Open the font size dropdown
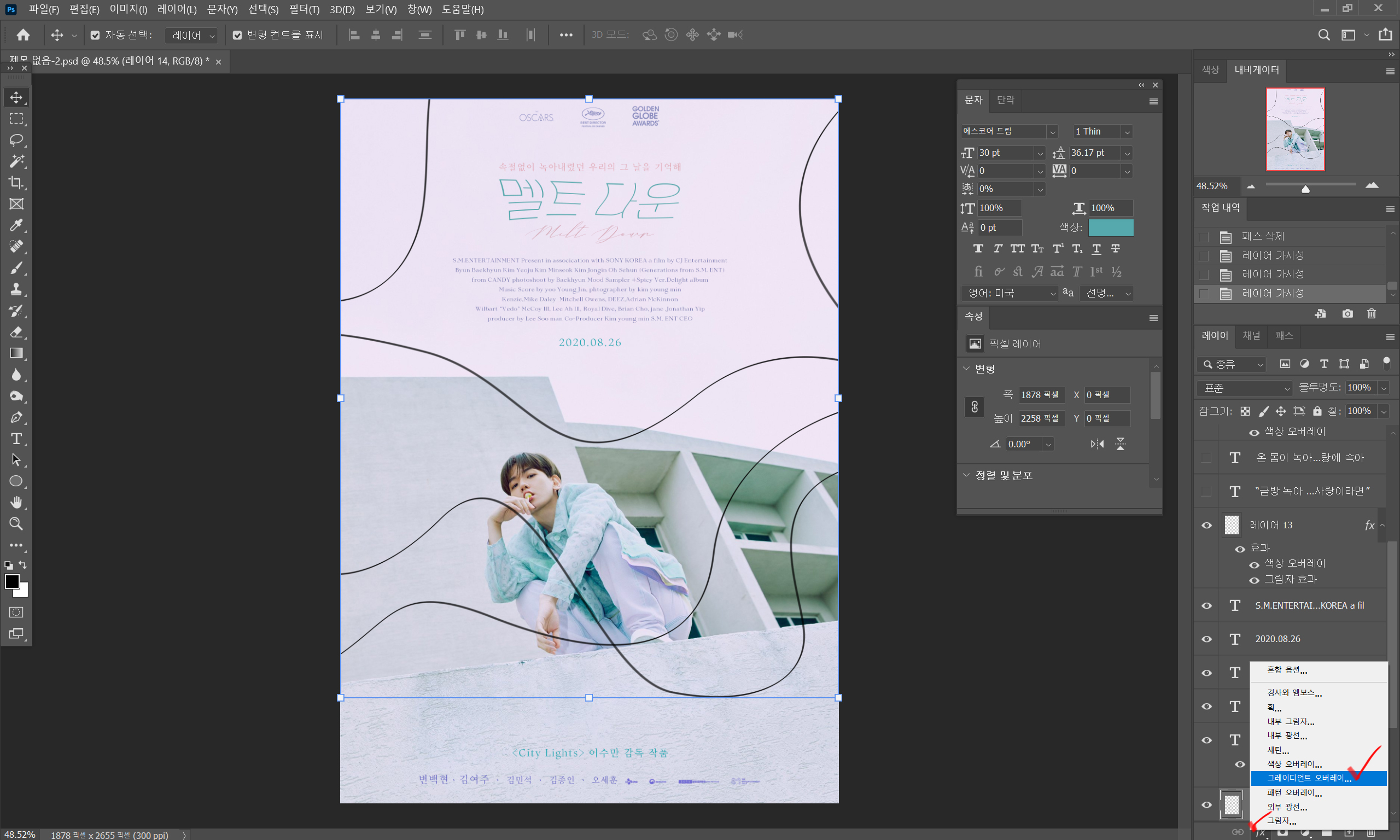This screenshot has height=840, width=1400. click(1040, 153)
